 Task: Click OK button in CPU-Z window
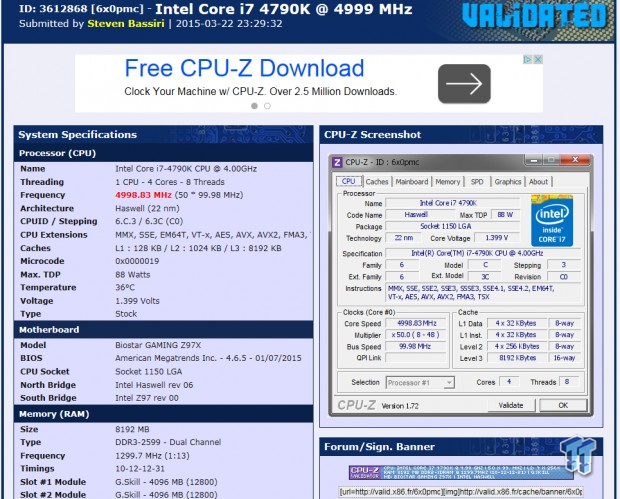click(563, 405)
